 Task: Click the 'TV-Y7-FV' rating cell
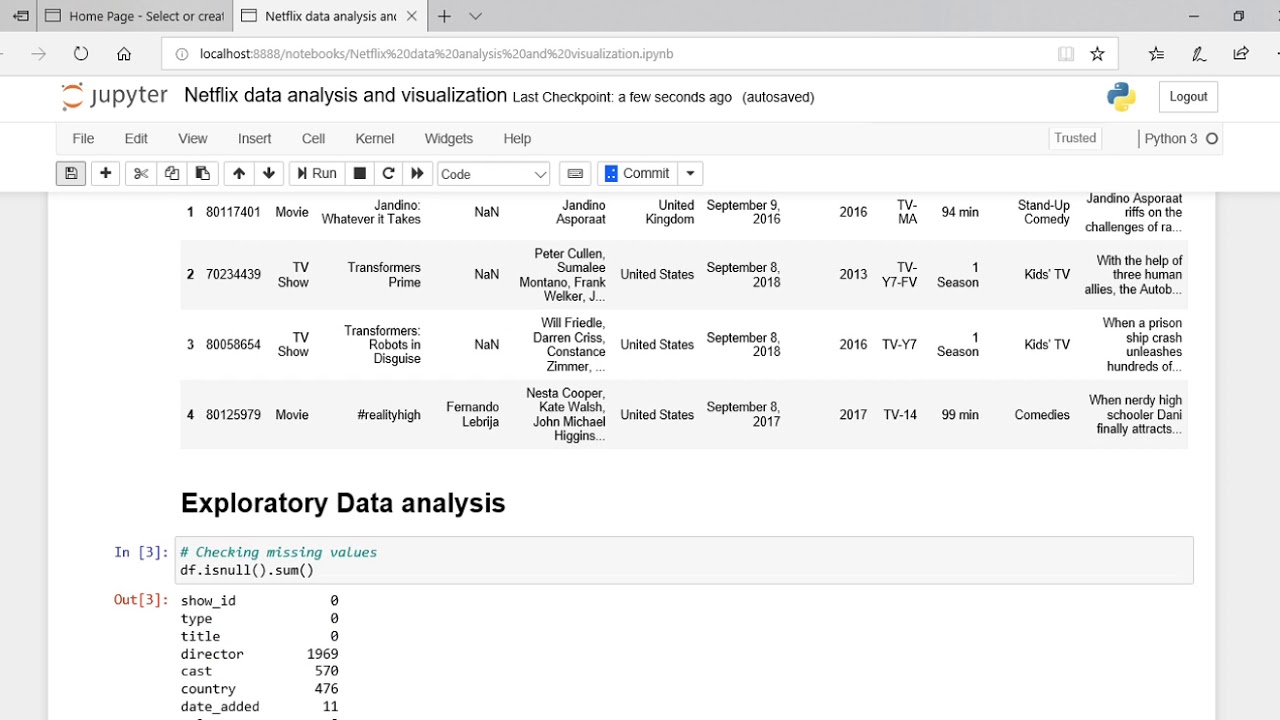coord(899,275)
